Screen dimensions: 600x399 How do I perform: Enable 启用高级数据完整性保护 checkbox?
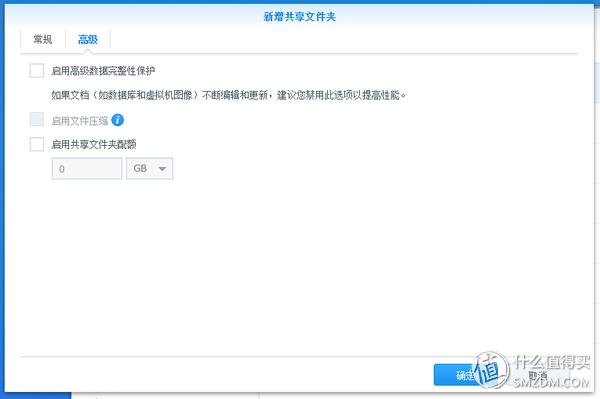(37, 71)
